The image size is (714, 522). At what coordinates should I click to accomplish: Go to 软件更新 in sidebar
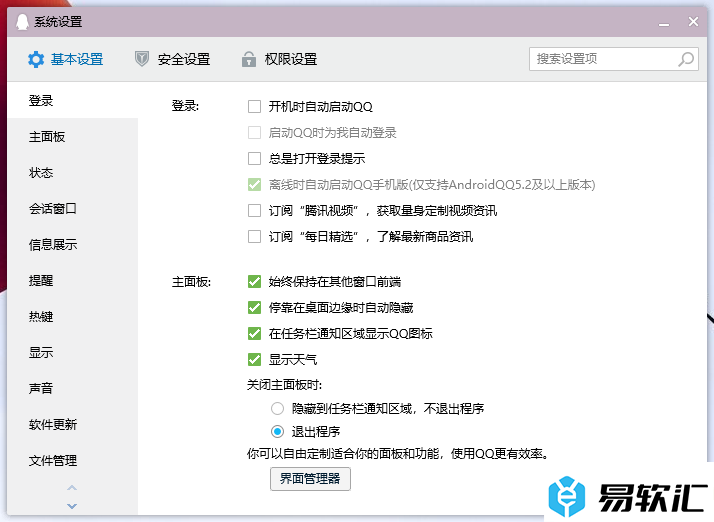(73, 425)
